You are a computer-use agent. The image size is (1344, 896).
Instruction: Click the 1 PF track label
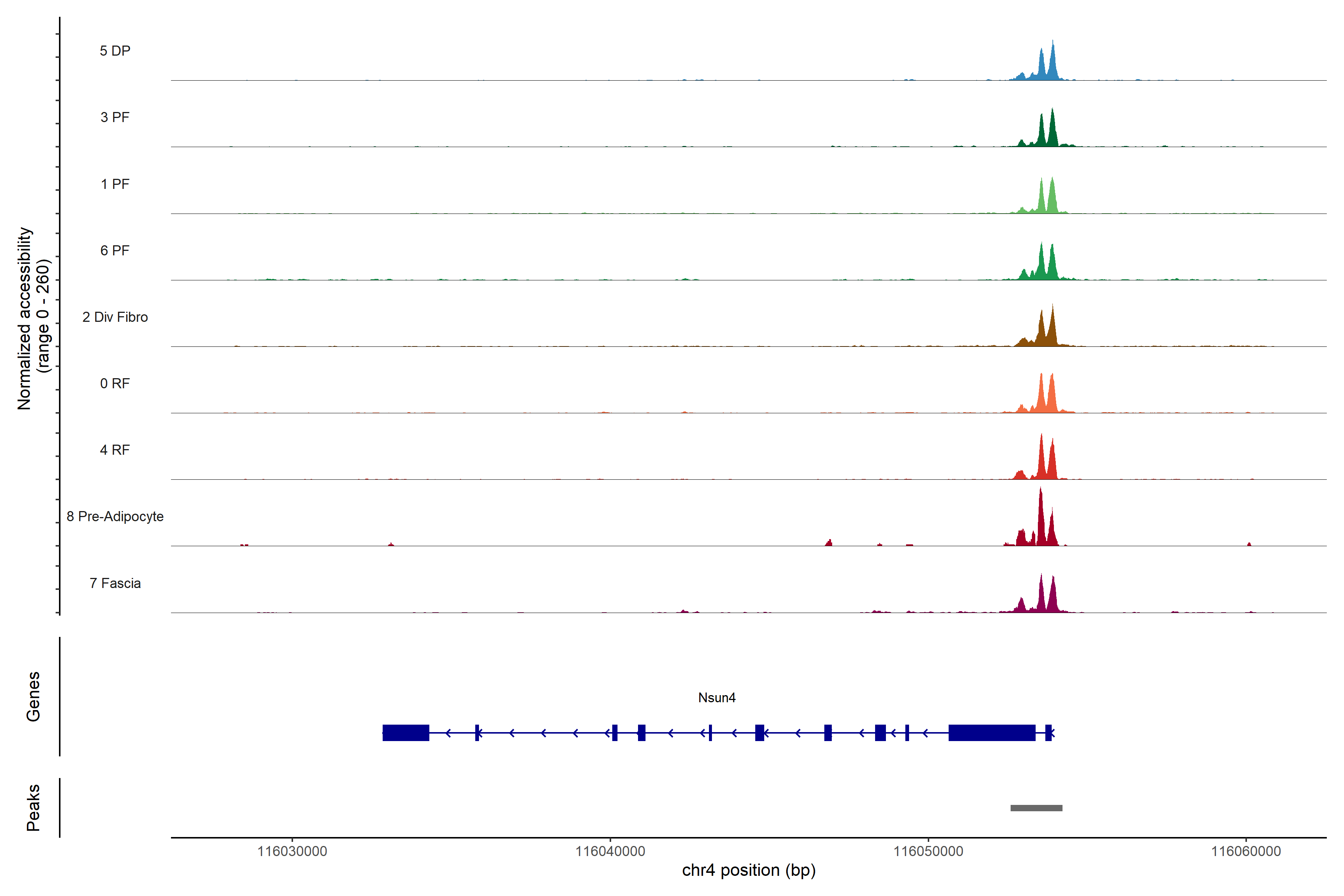tap(115, 184)
